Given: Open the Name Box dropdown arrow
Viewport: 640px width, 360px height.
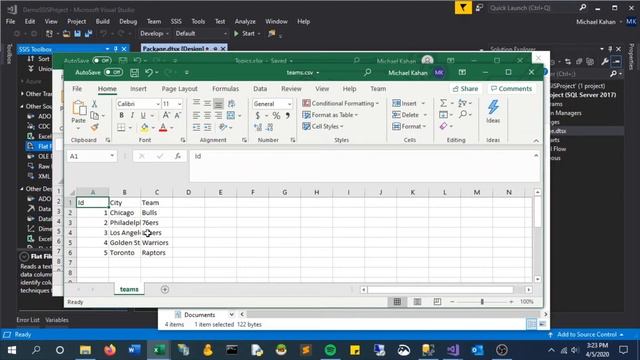Looking at the screenshot, I should coord(112,156).
